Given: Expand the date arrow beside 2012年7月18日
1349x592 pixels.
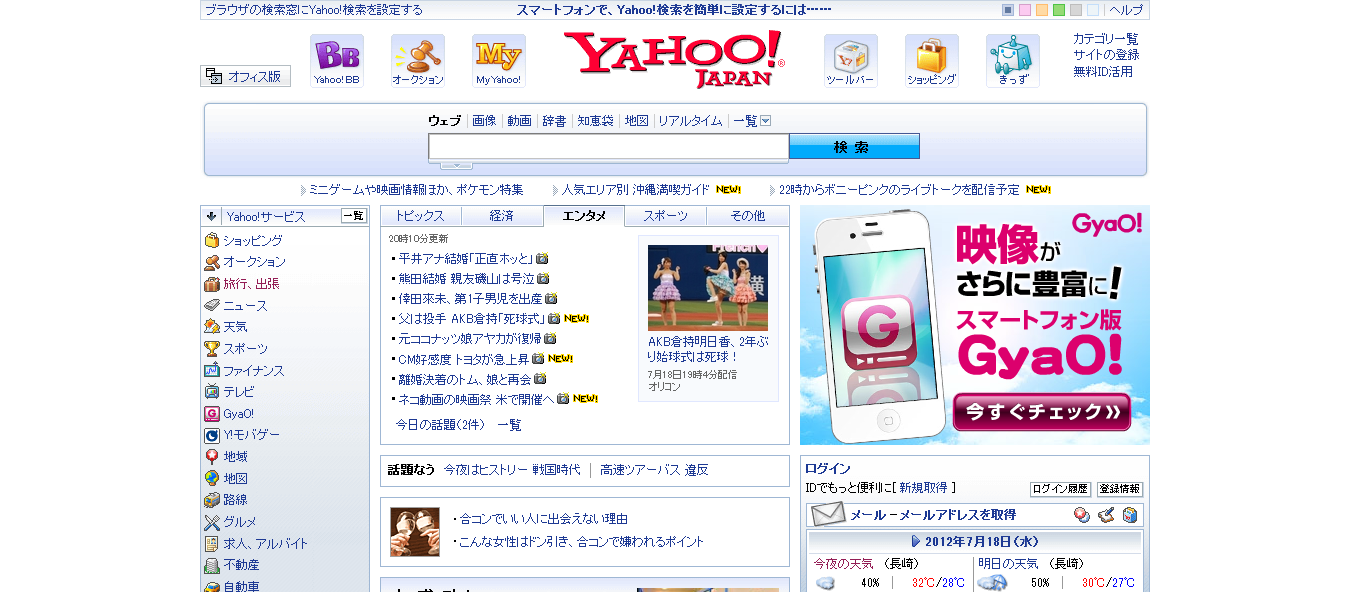Looking at the screenshot, I should click(x=916, y=541).
